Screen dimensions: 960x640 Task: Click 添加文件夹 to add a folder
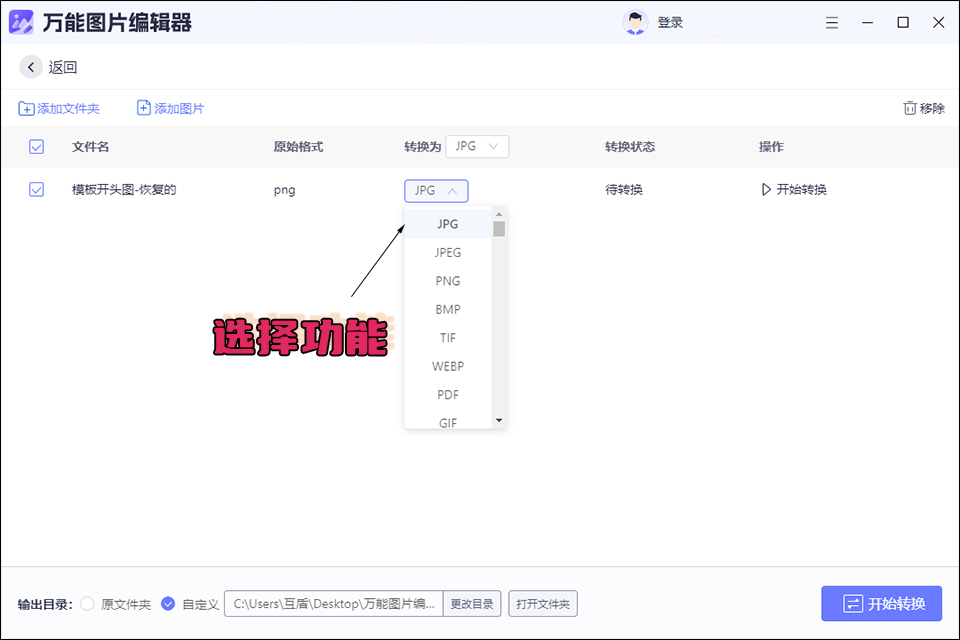pyautogui.click(x=59, y=108)
